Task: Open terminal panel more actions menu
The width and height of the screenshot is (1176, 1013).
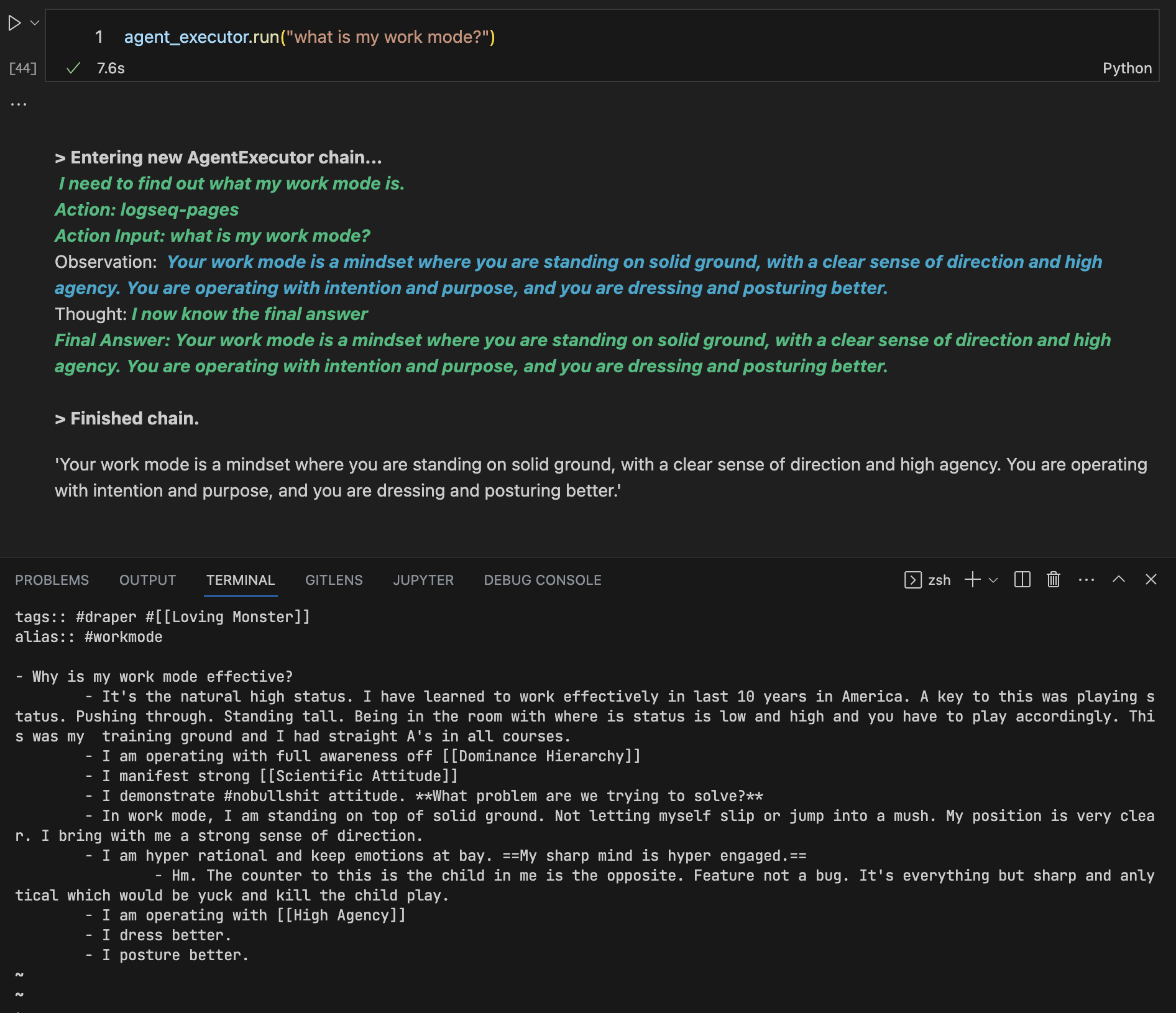Action: click(1086, 580)
